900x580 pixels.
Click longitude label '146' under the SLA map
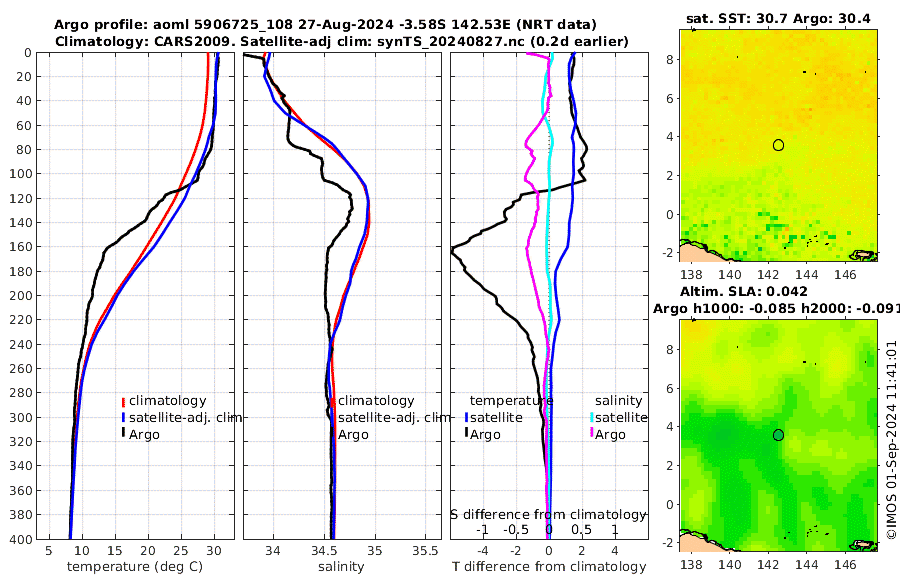[x=845, y=565]
